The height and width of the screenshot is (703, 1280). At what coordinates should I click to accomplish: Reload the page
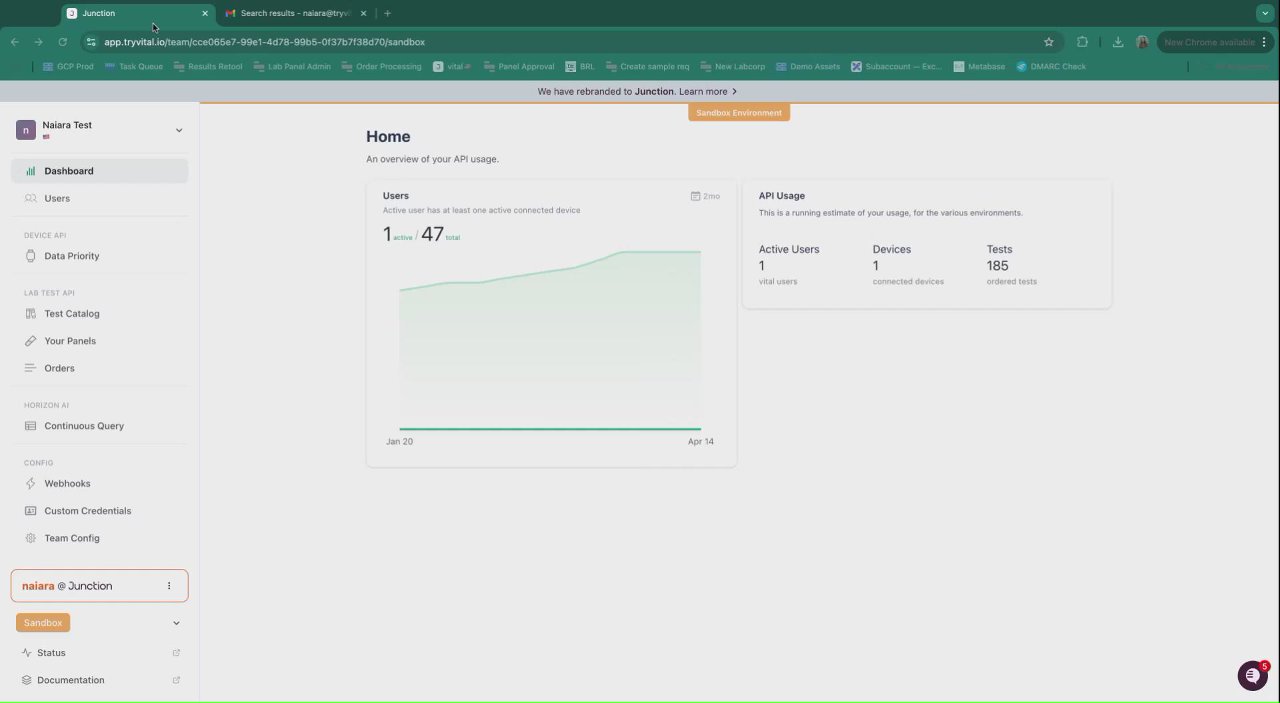tap(62, 42)
